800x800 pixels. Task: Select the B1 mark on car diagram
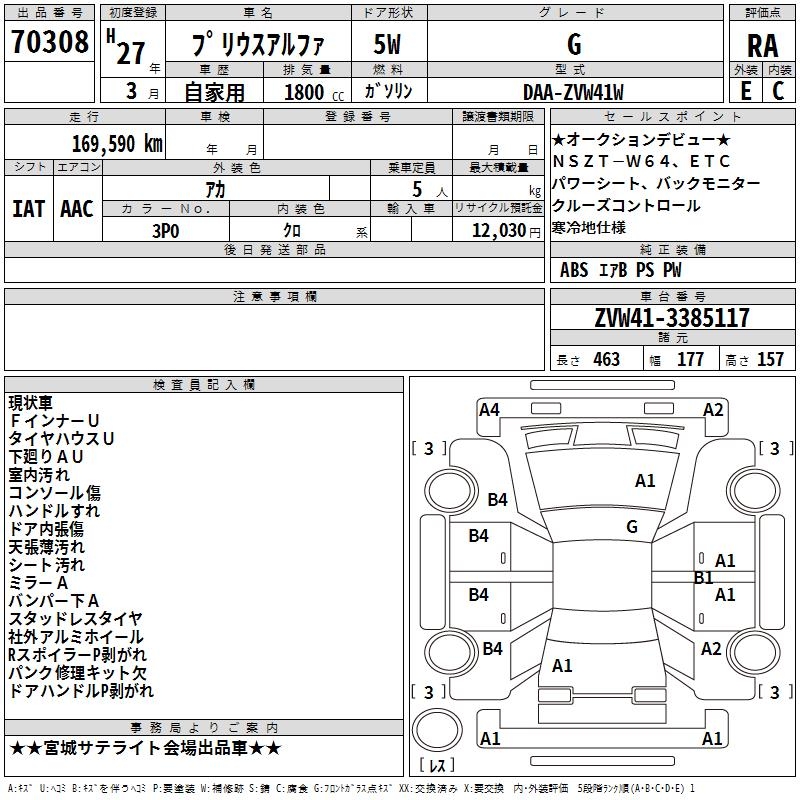(x=704, y=578)
